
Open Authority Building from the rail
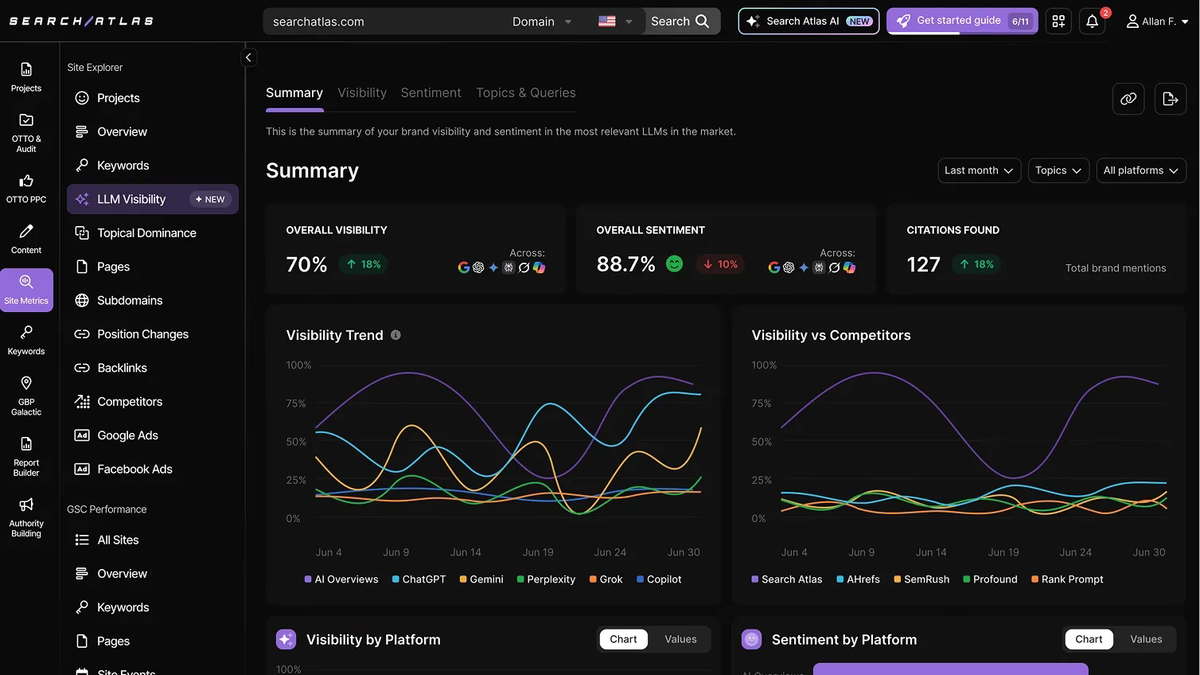(26, 517)
